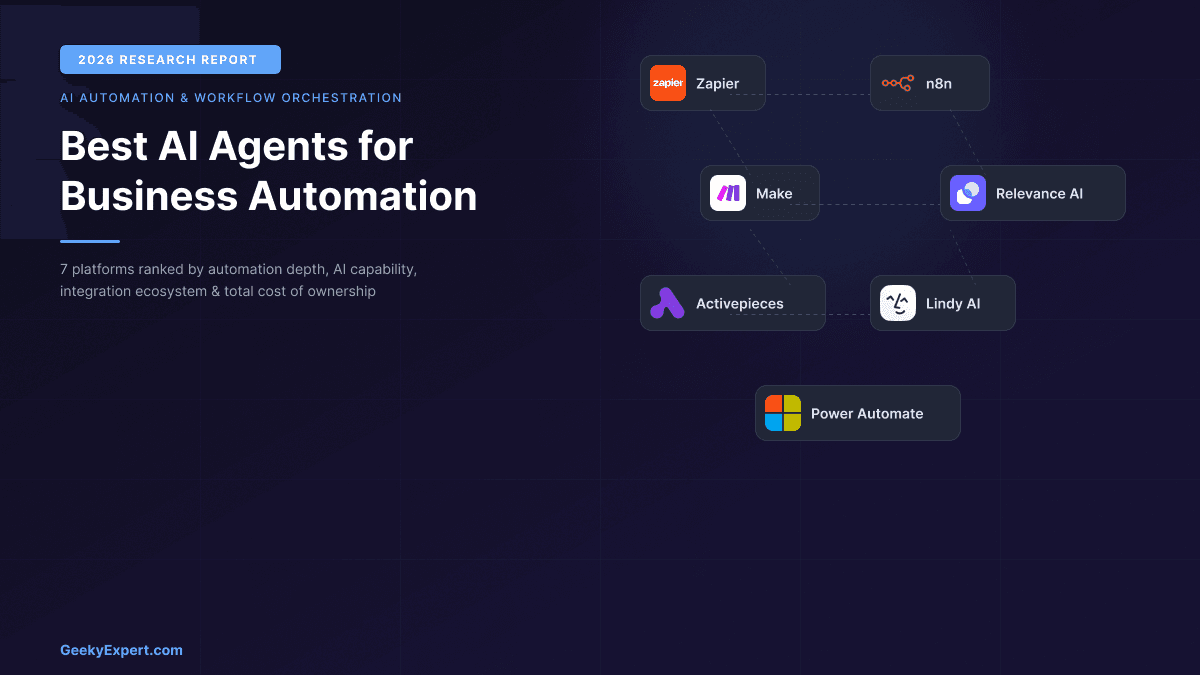Click the Best AI Agents headline
The image size is (1200, 675).
click(269, 171)
